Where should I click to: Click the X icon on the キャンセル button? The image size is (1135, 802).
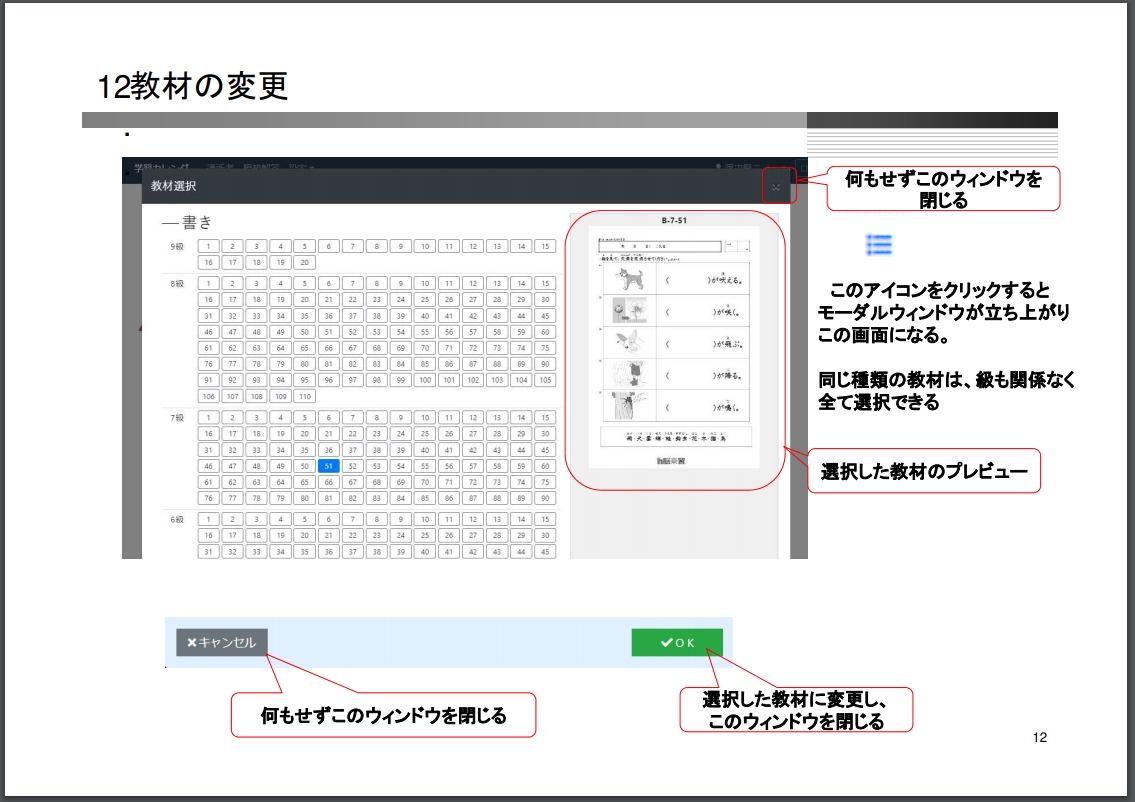192,643
